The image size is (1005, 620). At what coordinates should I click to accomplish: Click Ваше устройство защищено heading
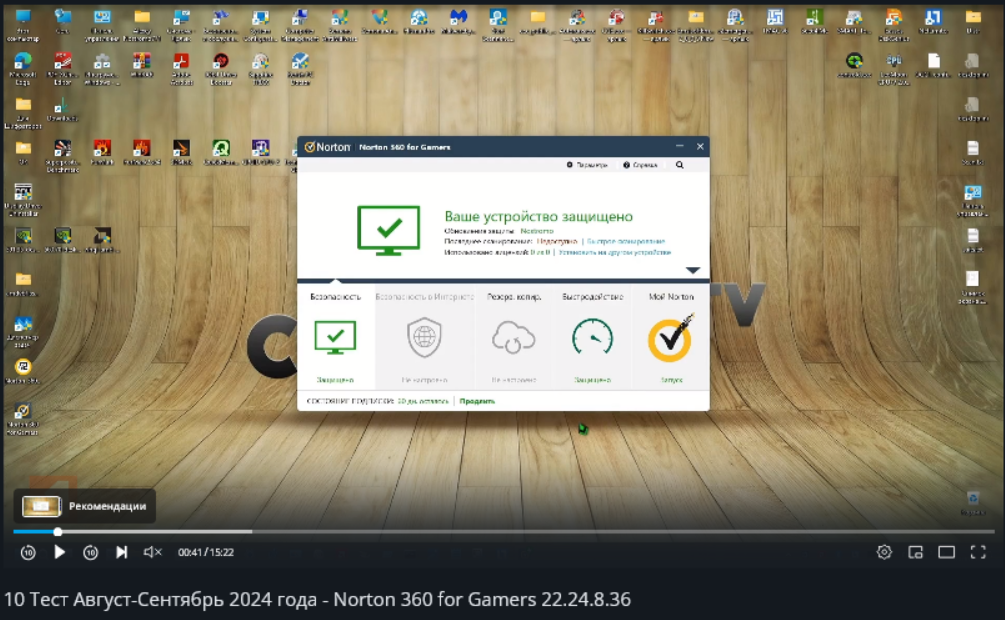(538, 216)
